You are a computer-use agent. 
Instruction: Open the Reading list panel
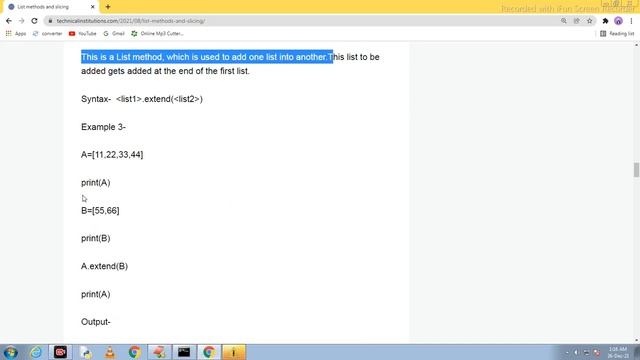click(617, 33)
